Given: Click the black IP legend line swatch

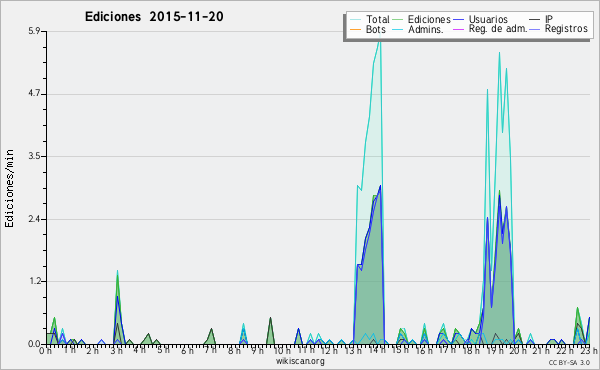Looking at the screenshot, I should point(535,20).
